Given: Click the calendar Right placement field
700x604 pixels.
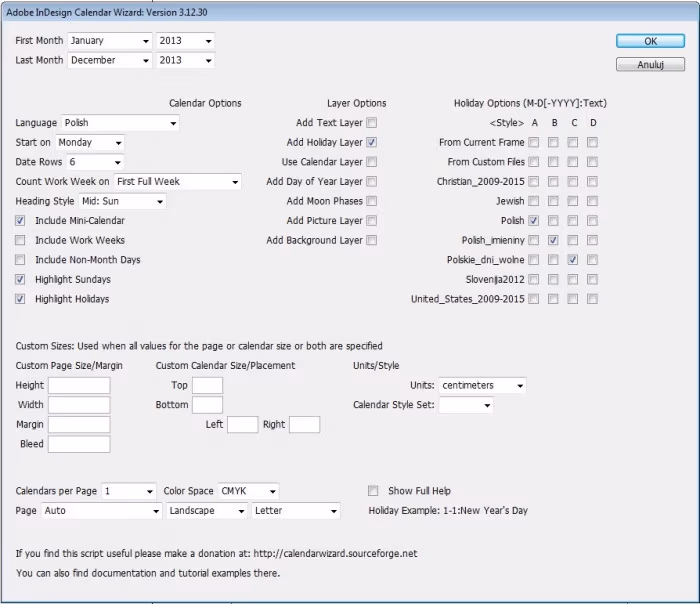Looking at the screenshot, I should click(x=304, y=425).
